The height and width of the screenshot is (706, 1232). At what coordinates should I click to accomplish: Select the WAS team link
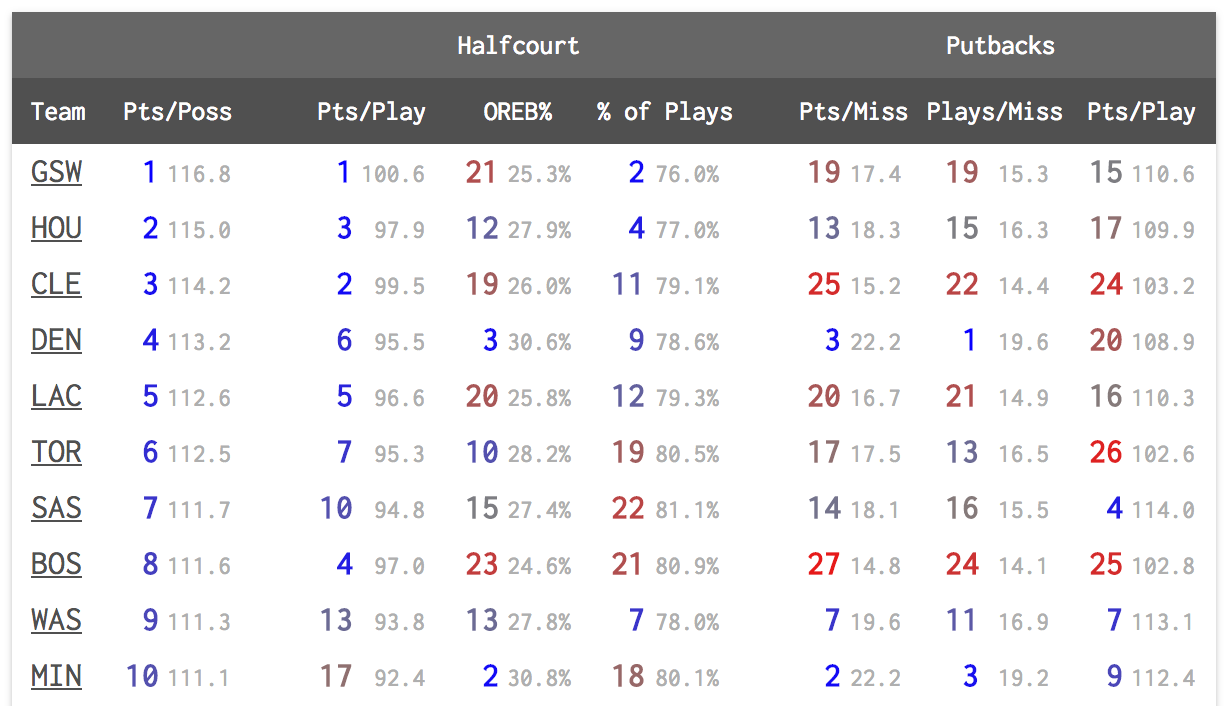pyautogui.click(x=56, y=621)
